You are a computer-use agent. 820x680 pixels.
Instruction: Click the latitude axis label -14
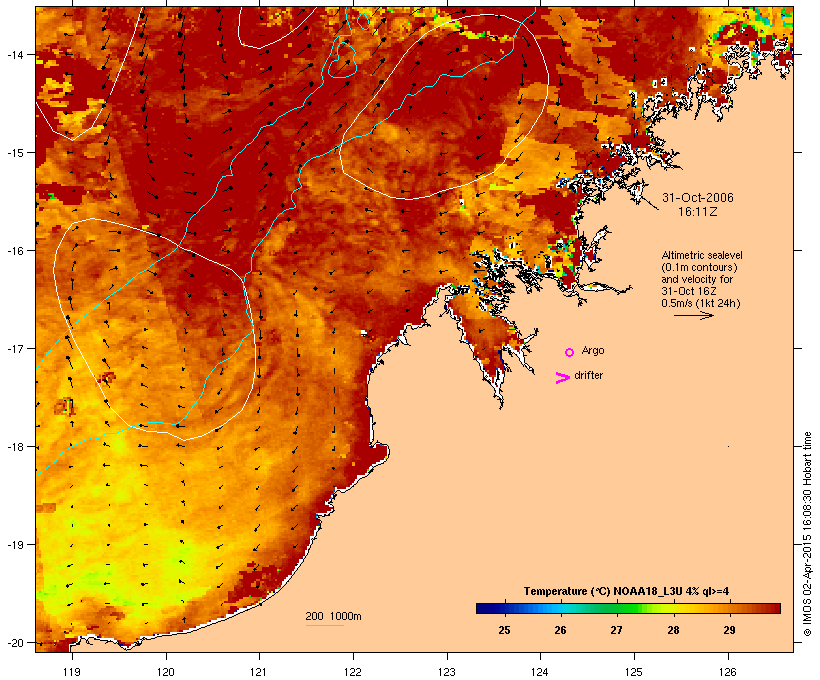(x=14, y=54)
